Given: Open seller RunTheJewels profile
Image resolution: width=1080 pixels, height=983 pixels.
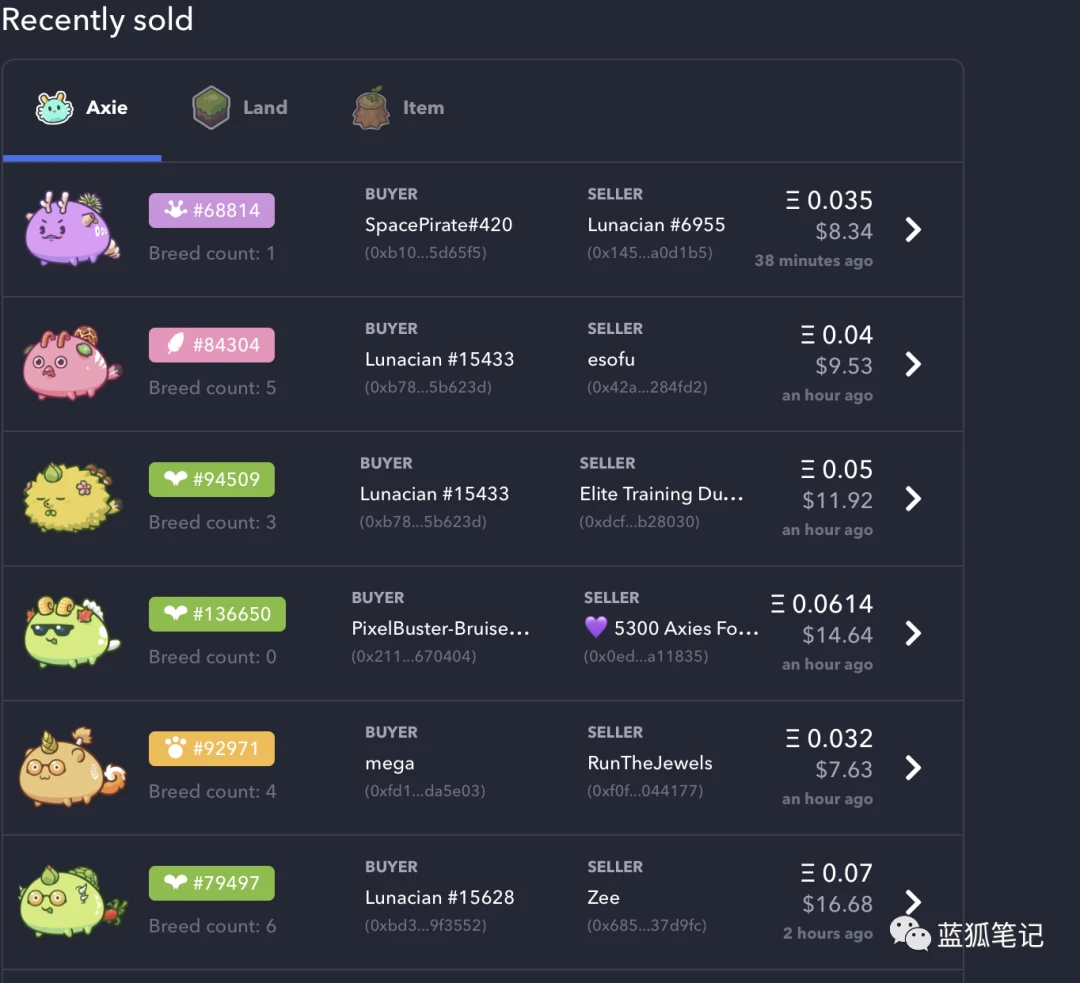Looking at the screenshot, I should pyautogui.click(x=650, y=763).
